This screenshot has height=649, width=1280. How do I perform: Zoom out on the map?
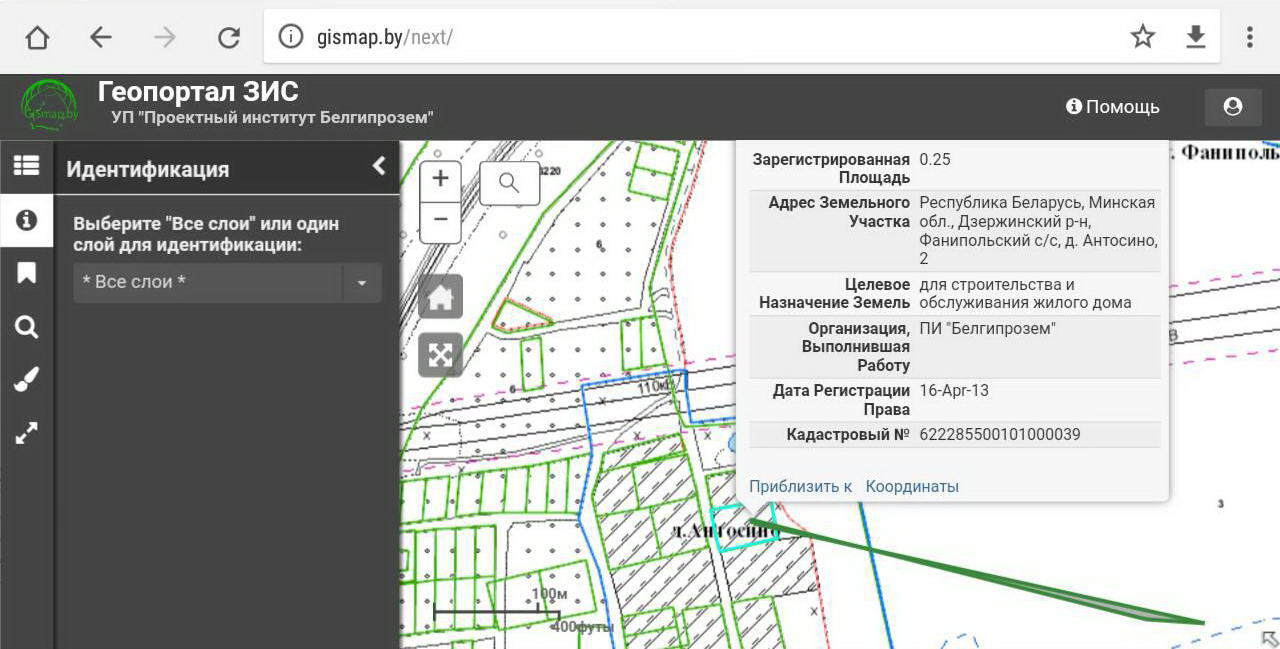point(440,221)
